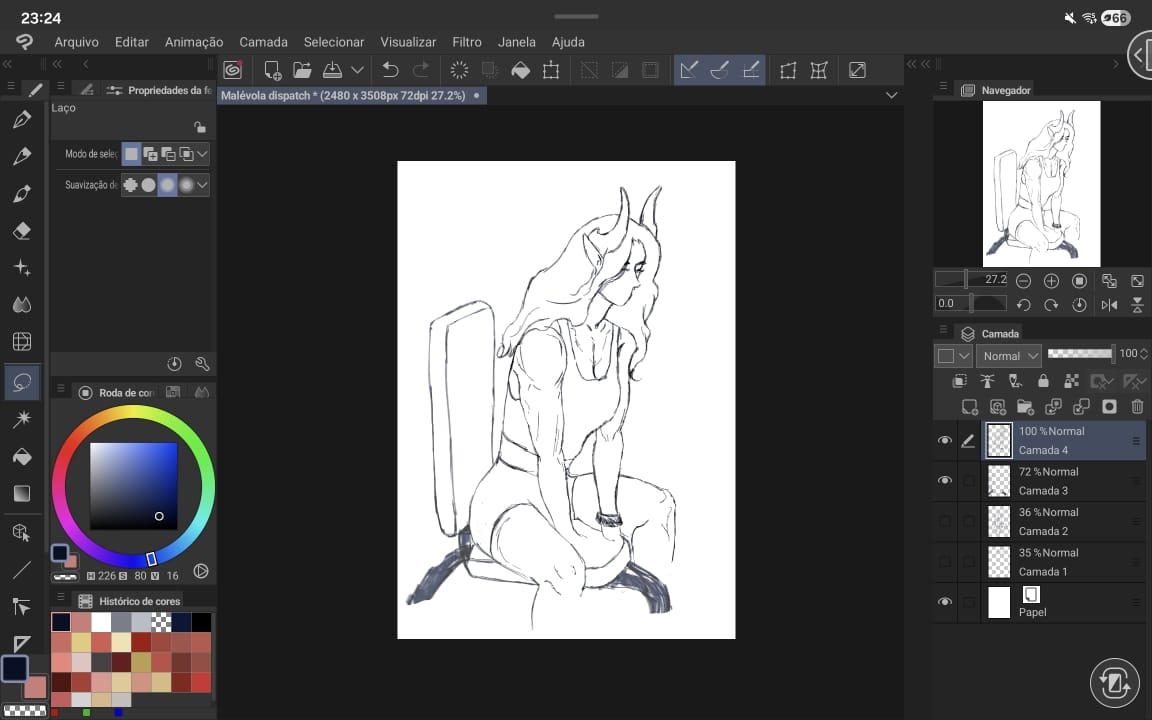Open the Filtro menu
The image size is (1152, 720).
[467, 42]
